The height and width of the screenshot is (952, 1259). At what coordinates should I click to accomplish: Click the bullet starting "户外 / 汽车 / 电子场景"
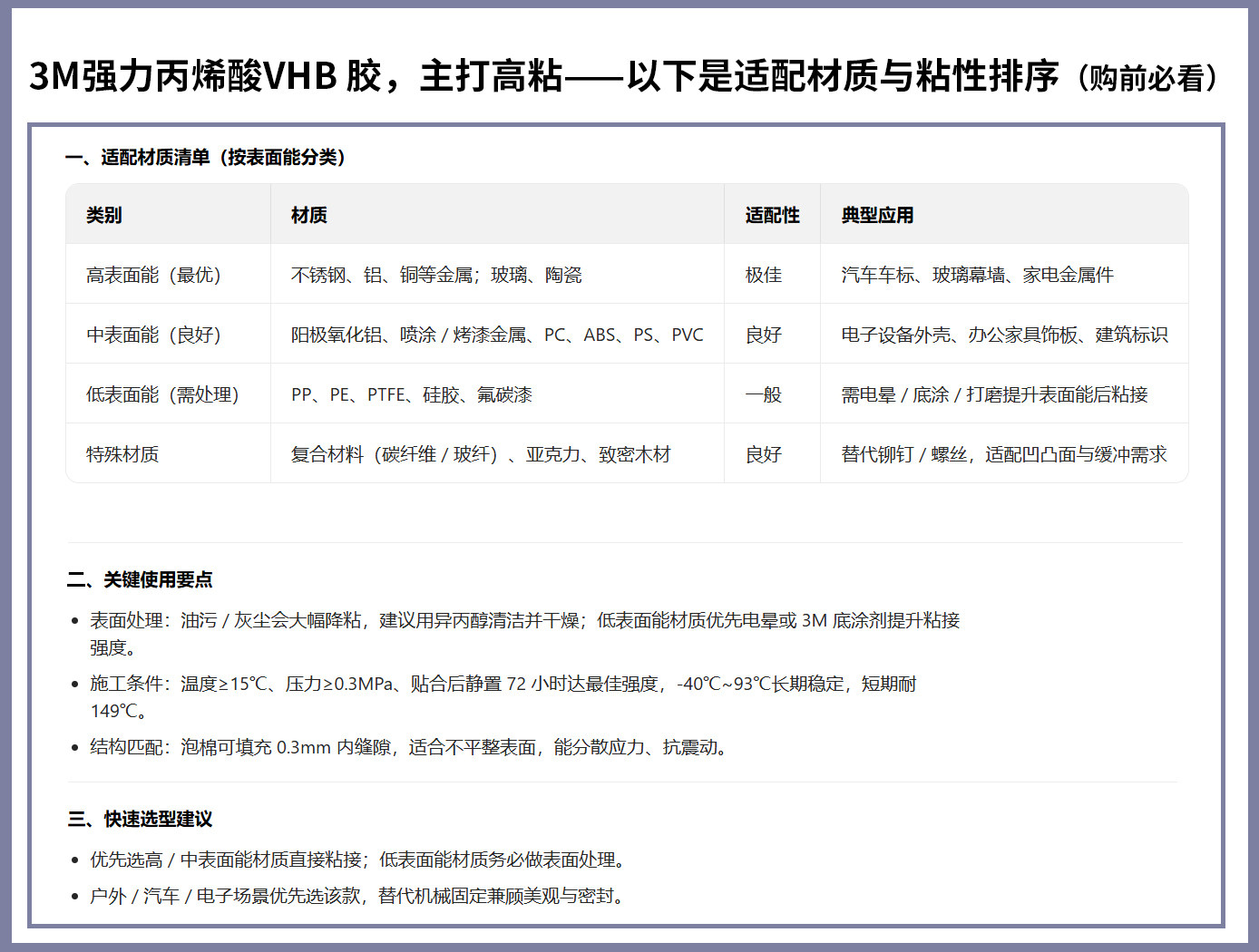tap(356, 896)
